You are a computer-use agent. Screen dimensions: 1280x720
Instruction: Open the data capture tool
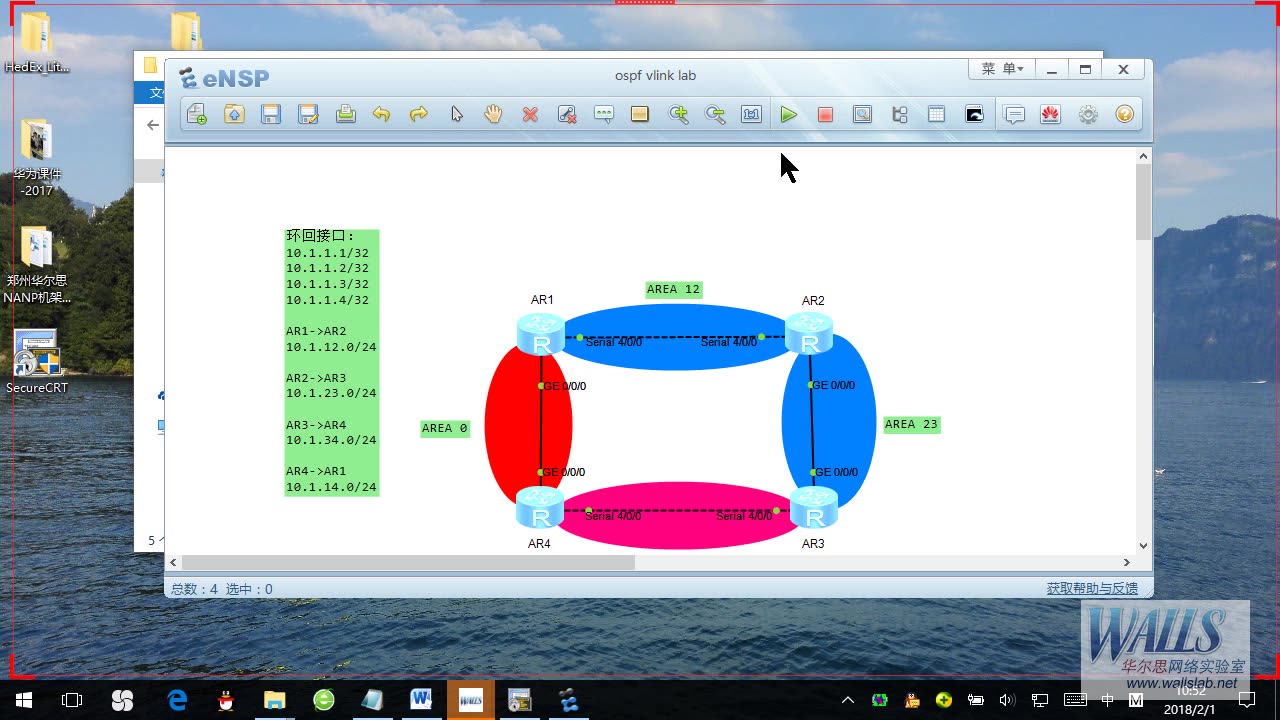pos(862,115)
